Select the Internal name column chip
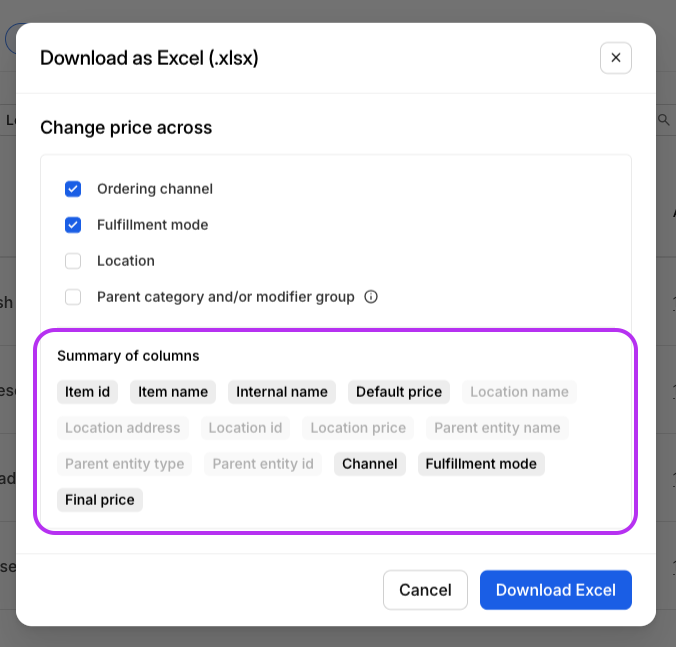The height and width of the screenshot is (647, 676). (x=282, y=392)
